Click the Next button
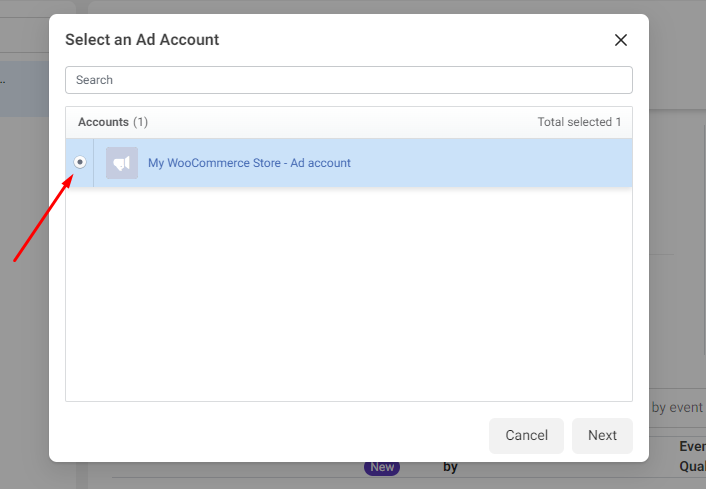 tap(602, 435)
